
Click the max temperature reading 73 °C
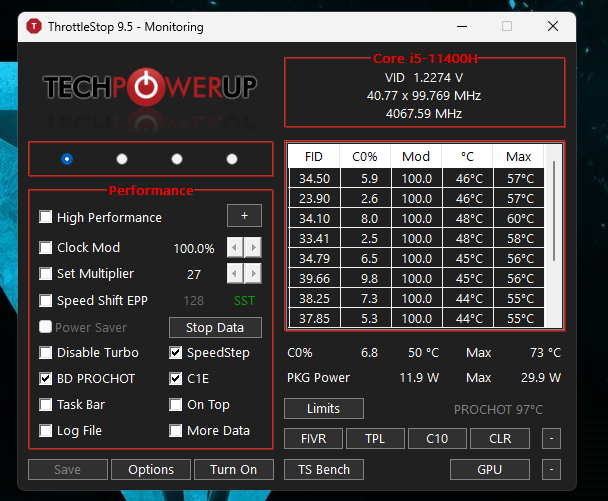point(546,352)
